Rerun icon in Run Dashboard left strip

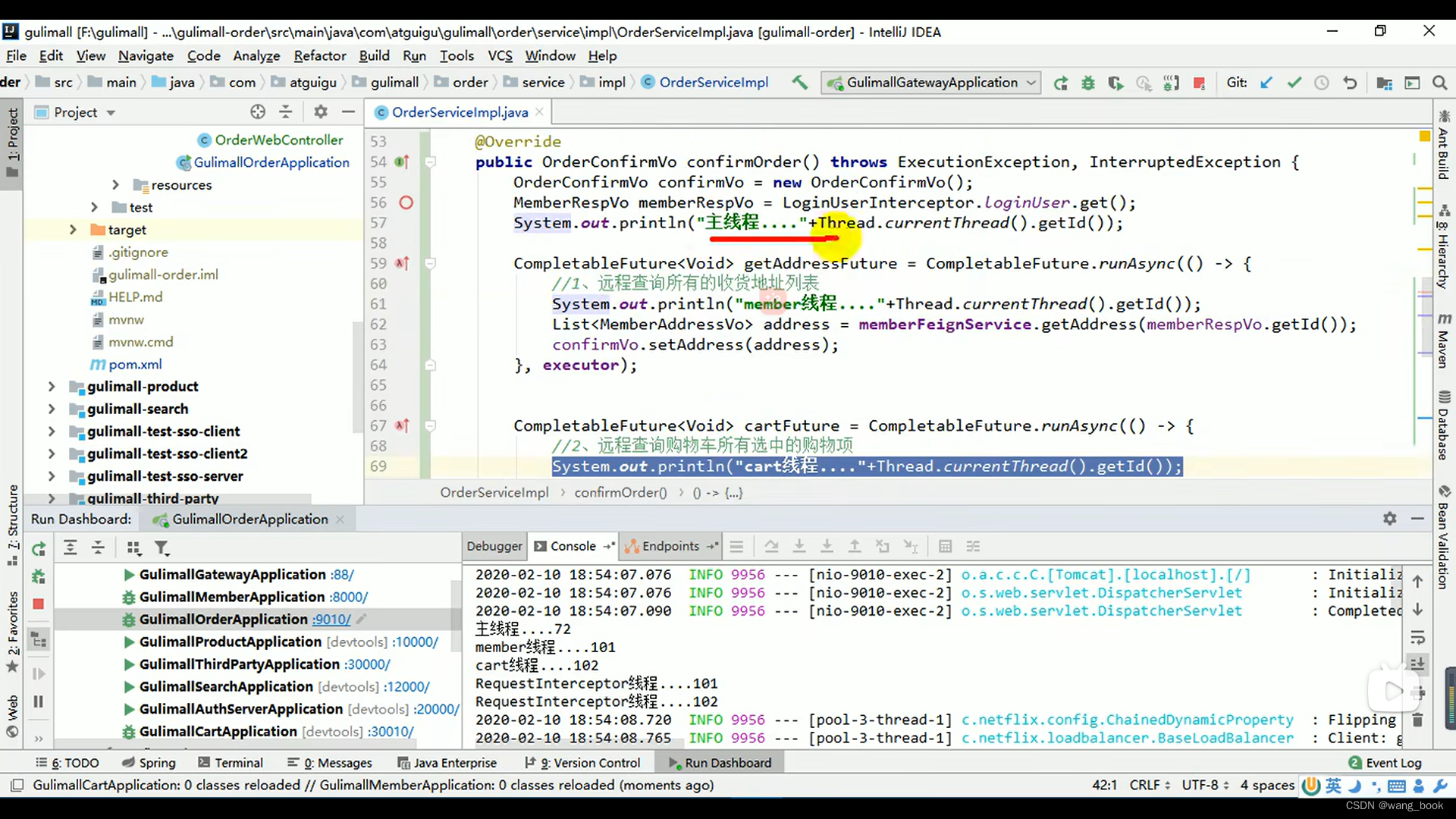[39, 548]
